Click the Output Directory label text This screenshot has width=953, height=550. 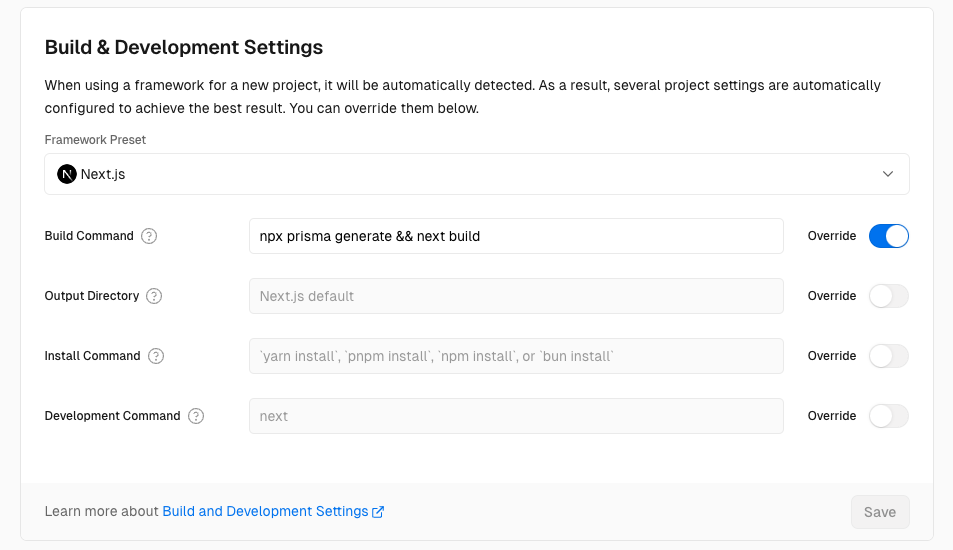point(92,296)
